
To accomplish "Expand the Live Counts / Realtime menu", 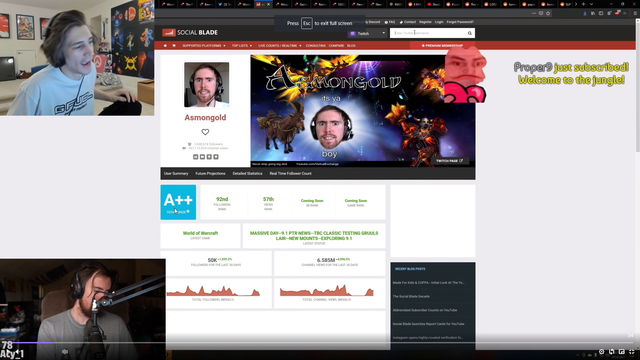I will [280, 46].
